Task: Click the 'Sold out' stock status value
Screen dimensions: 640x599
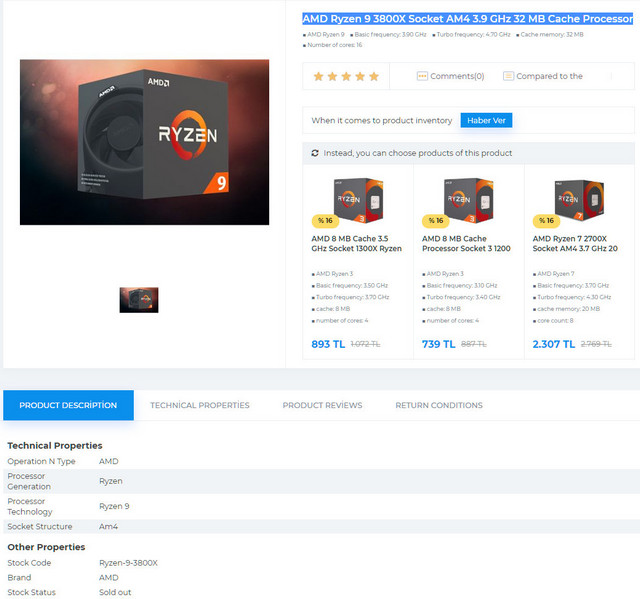Action: pyautogui.click(x=115, y=592)
